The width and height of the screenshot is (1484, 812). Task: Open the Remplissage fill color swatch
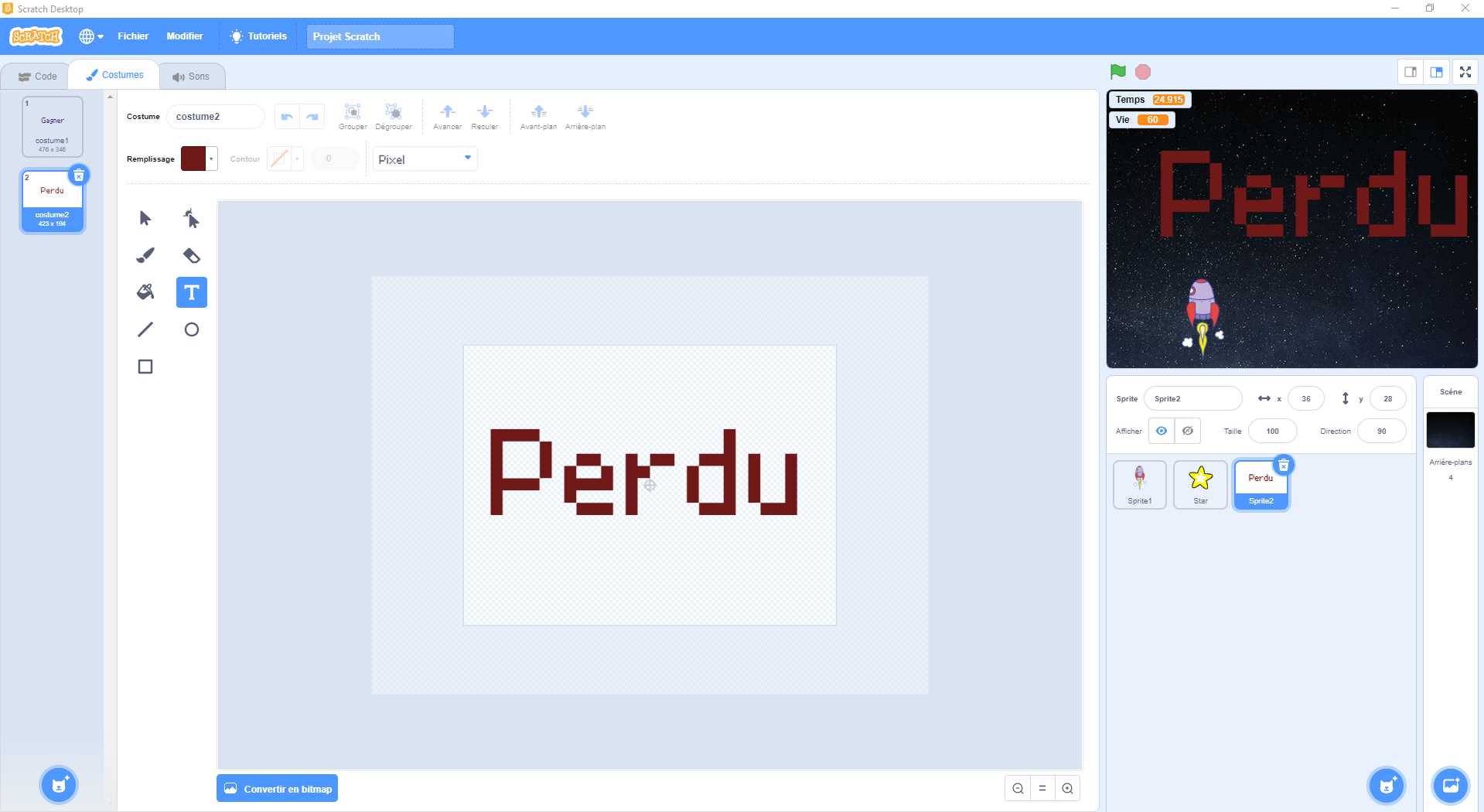[199, 159]
